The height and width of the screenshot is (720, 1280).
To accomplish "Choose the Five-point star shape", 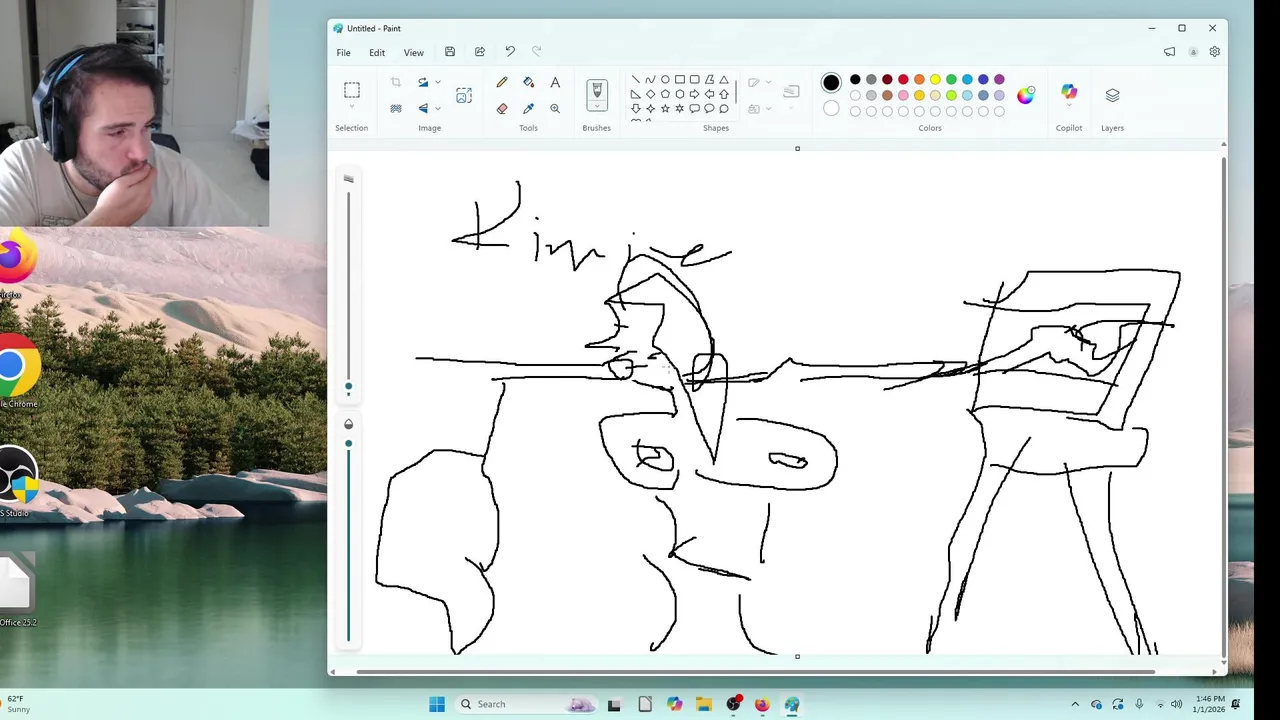I will [x=665, y=108].
